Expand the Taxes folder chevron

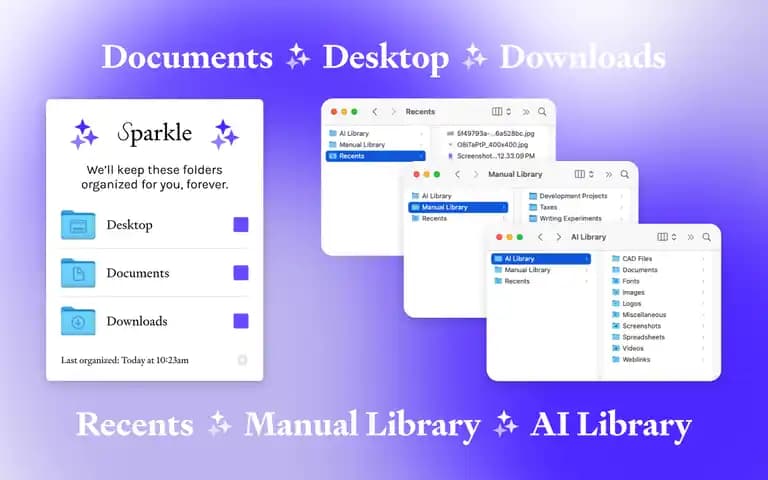click(622, 207)
